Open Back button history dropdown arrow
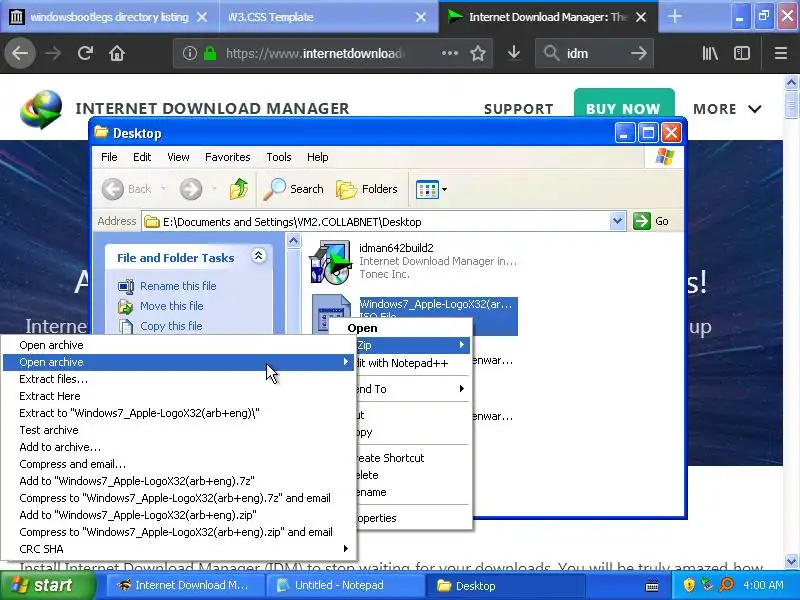Viewport: 800px width, 600px height. 163,189
